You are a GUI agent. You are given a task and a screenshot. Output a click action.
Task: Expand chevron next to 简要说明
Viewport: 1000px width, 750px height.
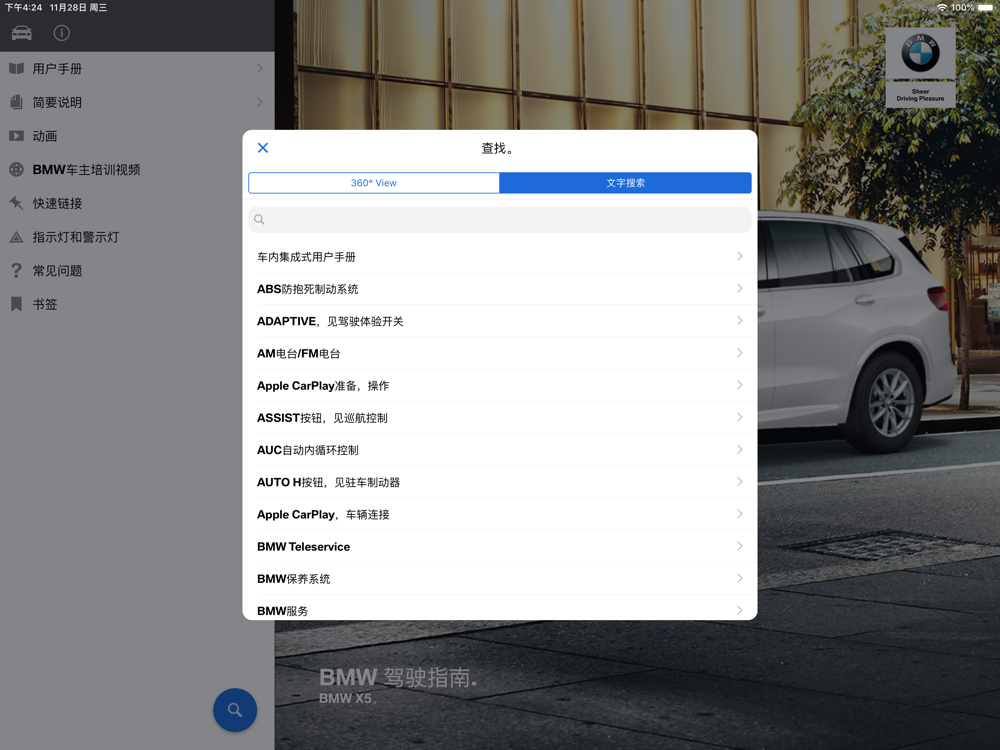pyautogui.click(x=260, y=102)
